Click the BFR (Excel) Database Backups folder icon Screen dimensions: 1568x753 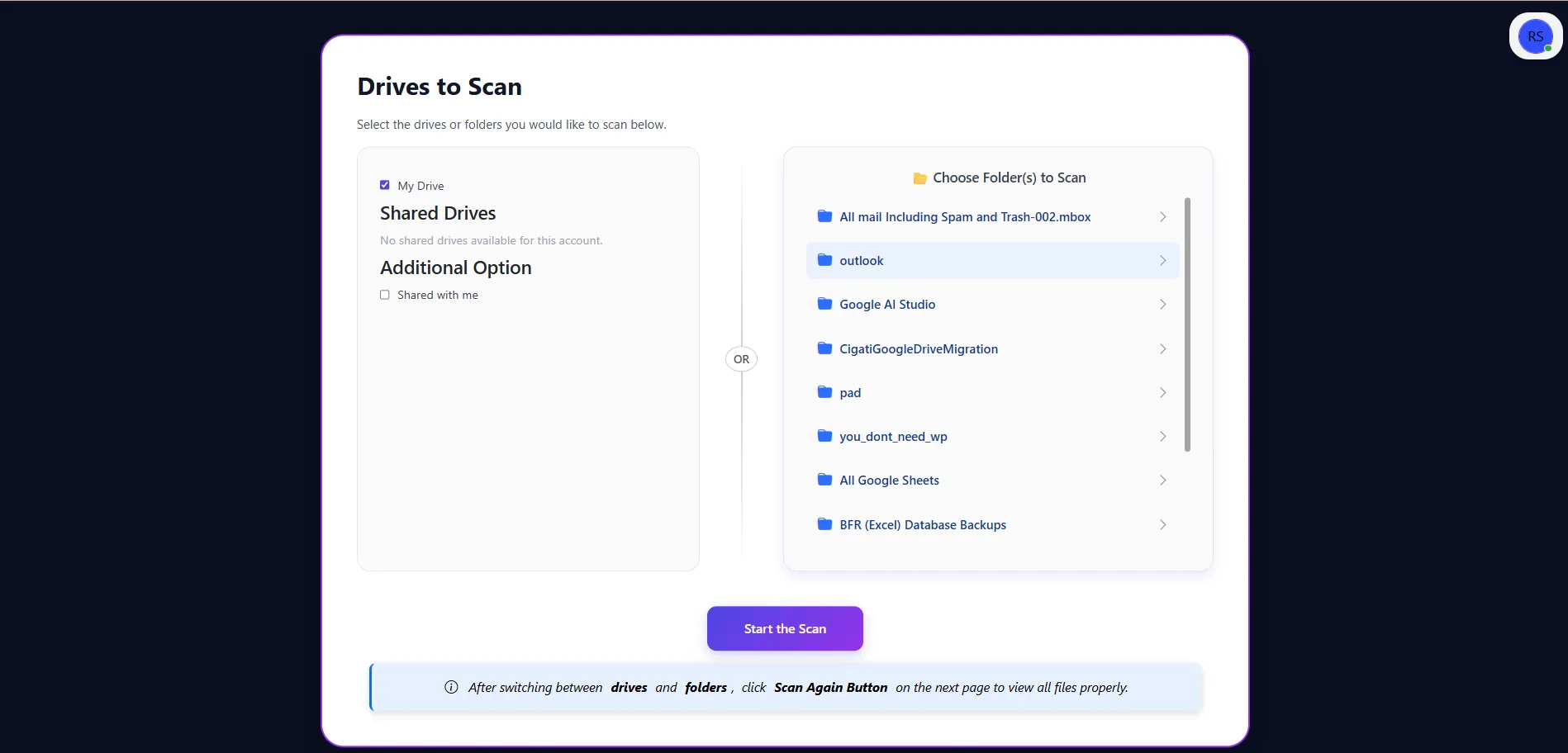pos(824,524)
